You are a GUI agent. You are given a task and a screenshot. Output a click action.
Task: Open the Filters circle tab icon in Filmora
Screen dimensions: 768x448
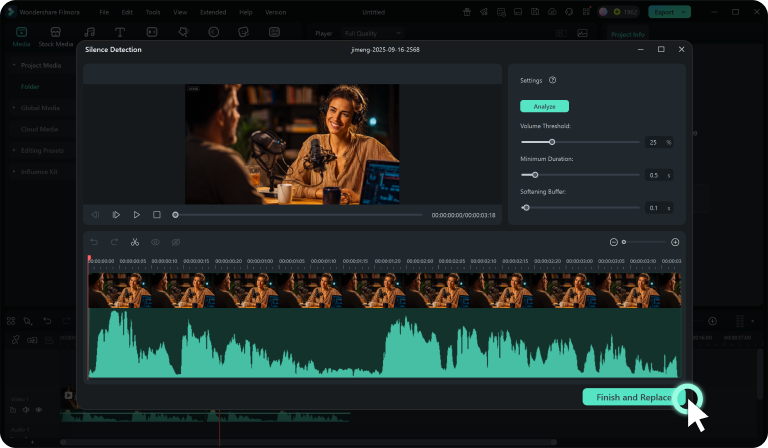coord(214,32)
